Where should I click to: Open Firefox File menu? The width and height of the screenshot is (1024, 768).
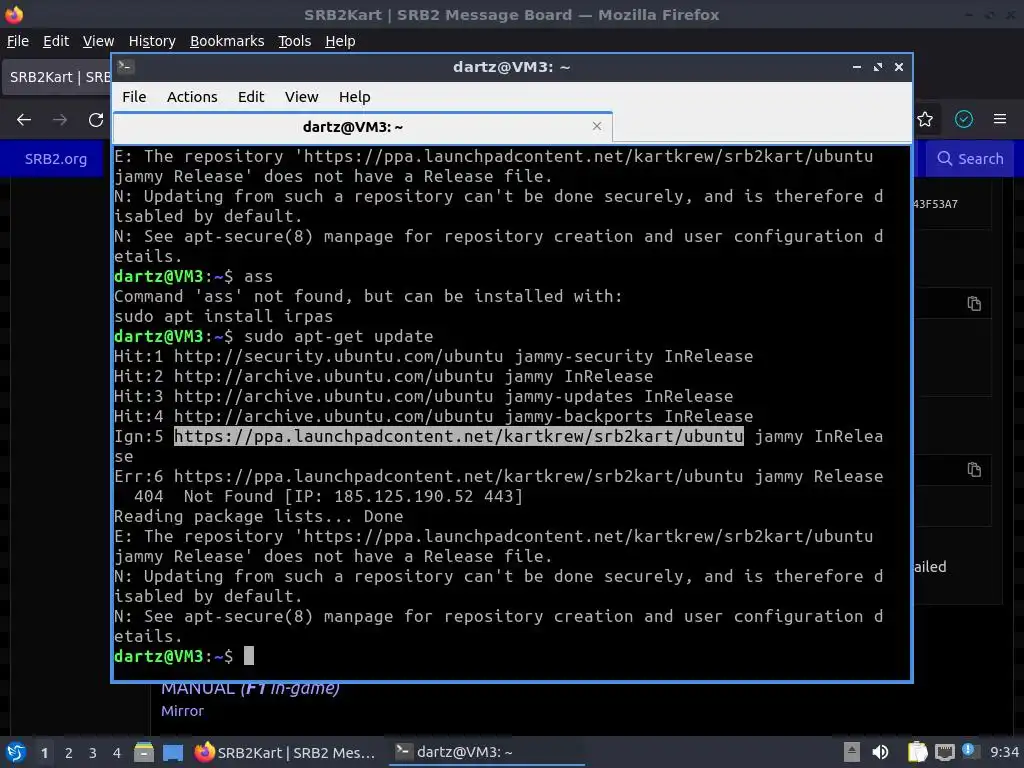click(x=18, y=41)
